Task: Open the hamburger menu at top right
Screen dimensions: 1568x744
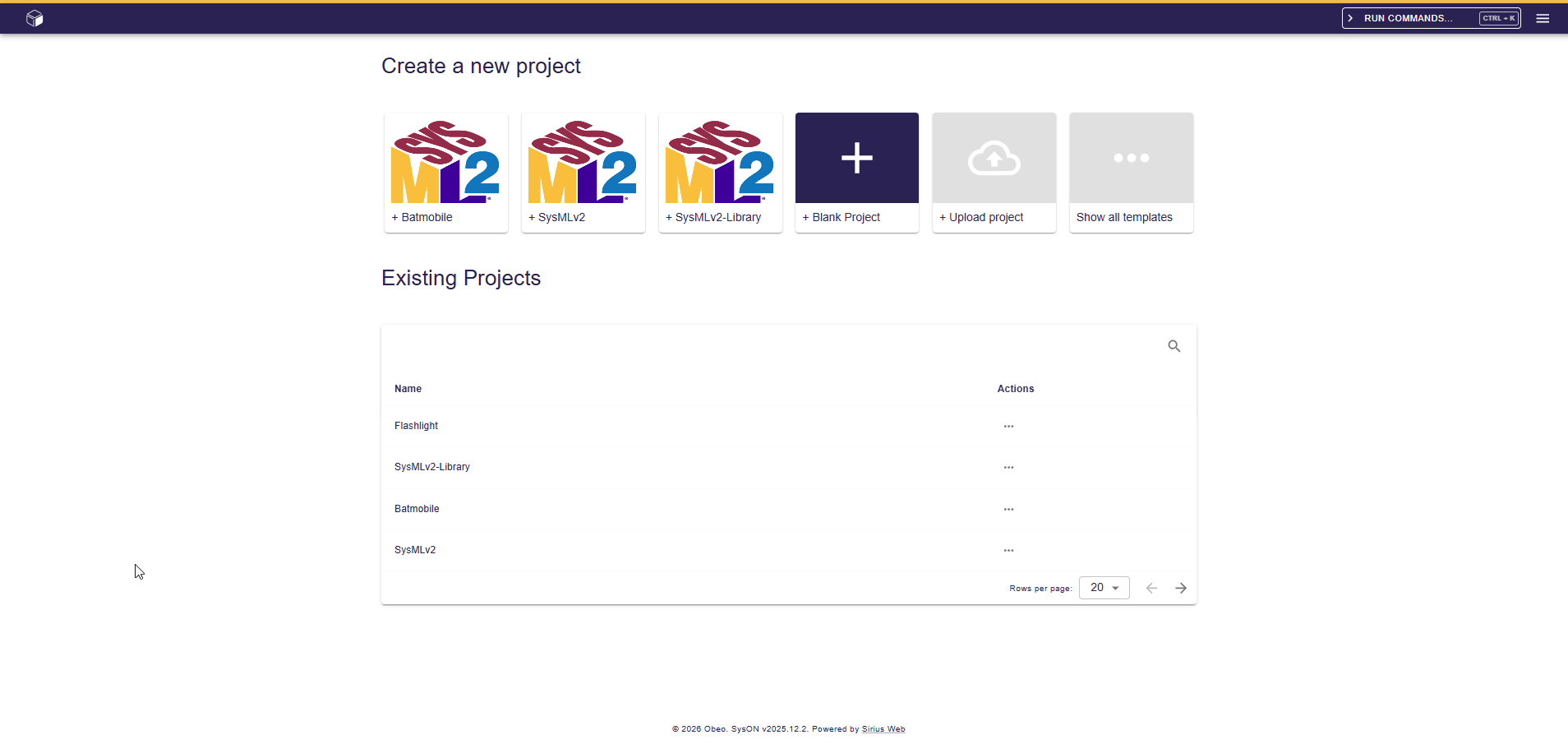Action: coord(1543,17)
